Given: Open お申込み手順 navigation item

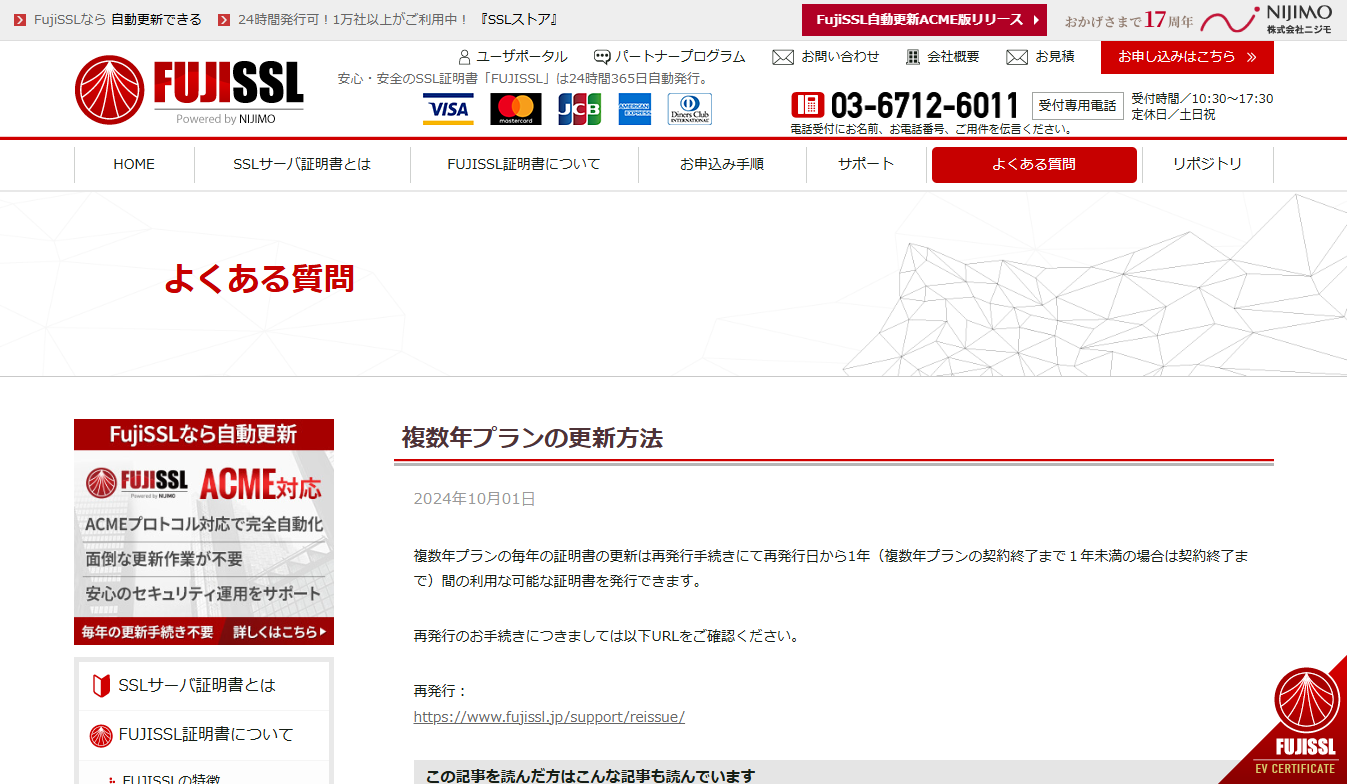Looking at the screenshot, I should (722, 164).
